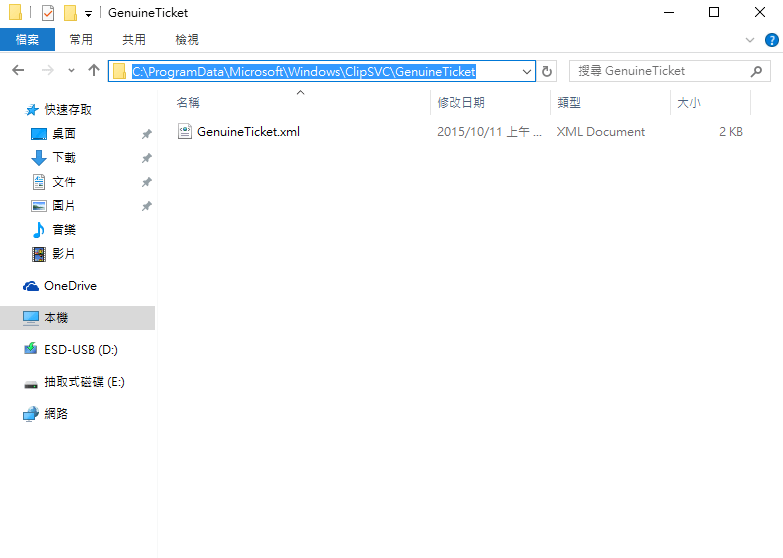This screenshot has height=558, width=783.
Task: Click the Properties quick access icon
Action: [x=47, y=12]
